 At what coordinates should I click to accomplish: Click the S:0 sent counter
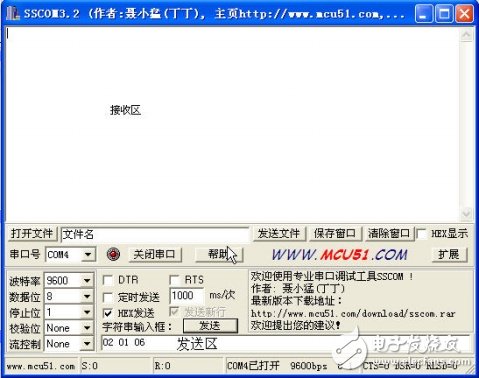point(90,366)
